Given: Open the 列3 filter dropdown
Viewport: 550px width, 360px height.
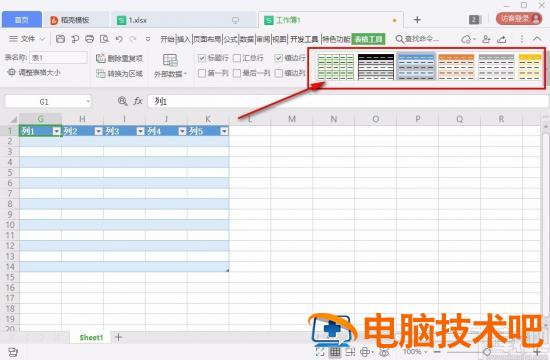Looking at the screenshot, I should (140, 131).
